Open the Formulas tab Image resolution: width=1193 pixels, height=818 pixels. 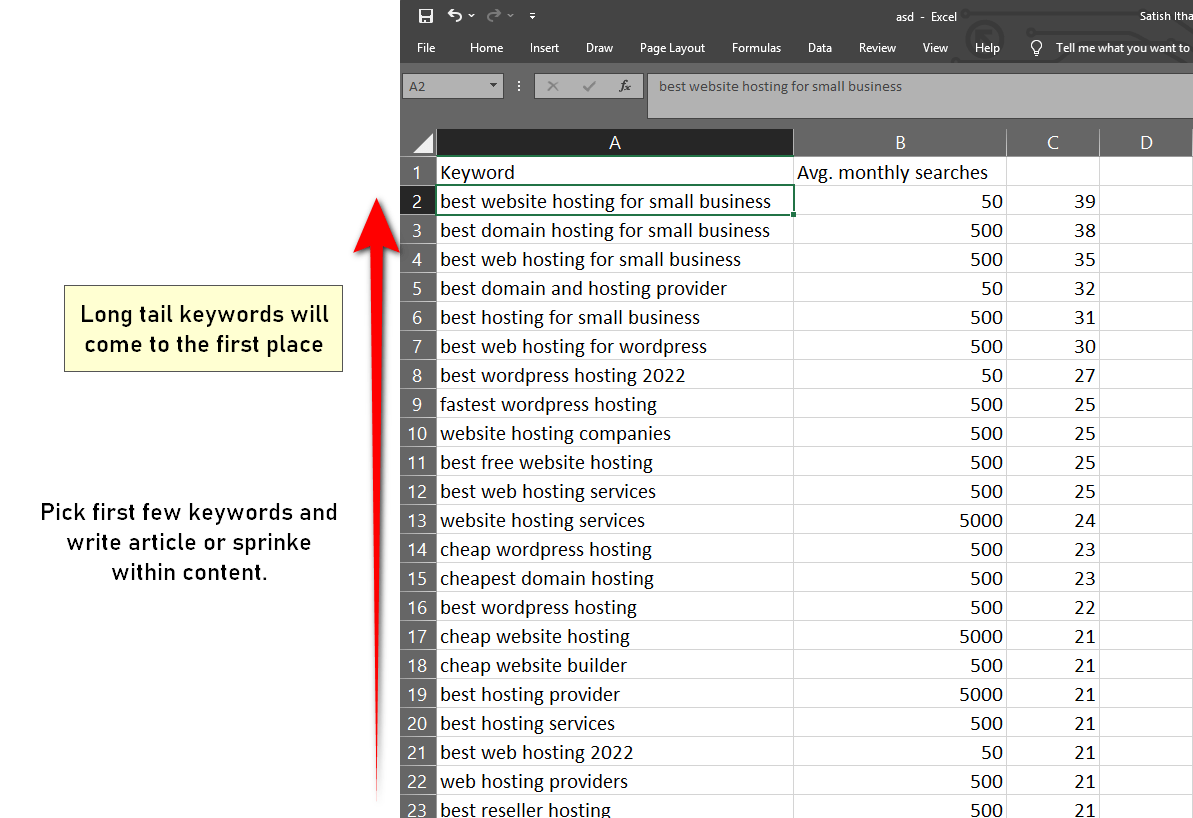tap(756, 48)
